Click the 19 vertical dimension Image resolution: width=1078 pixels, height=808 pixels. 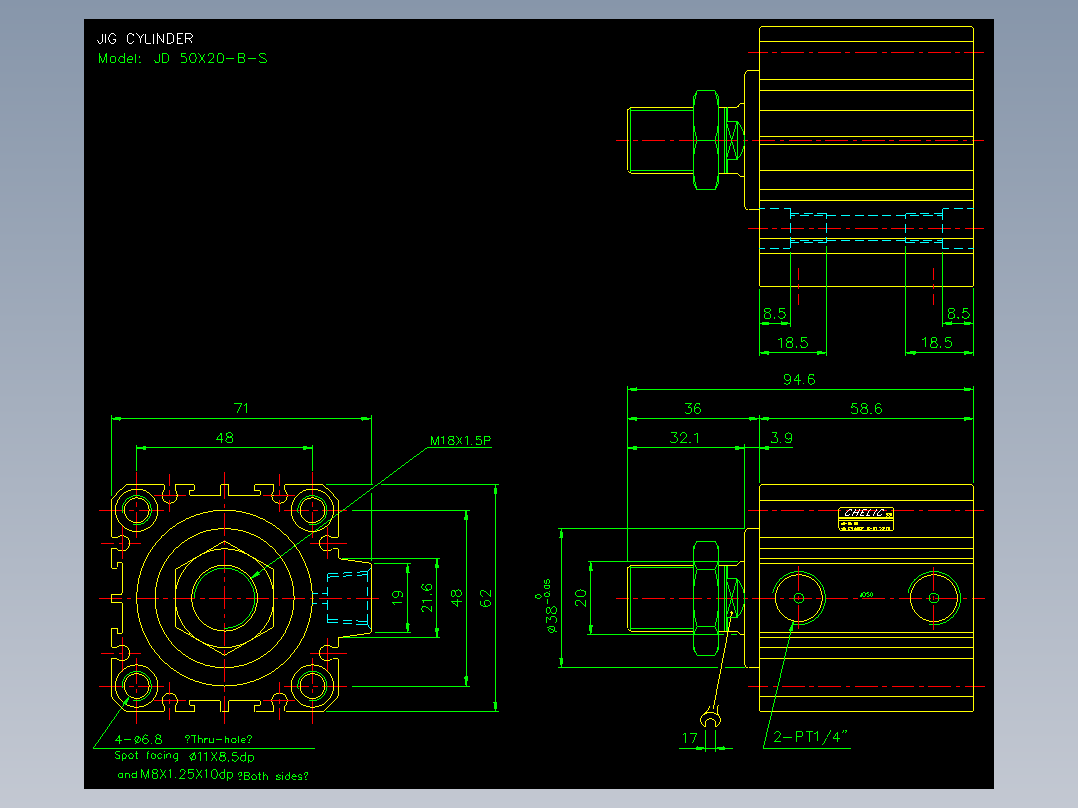(x=397, y=598)
